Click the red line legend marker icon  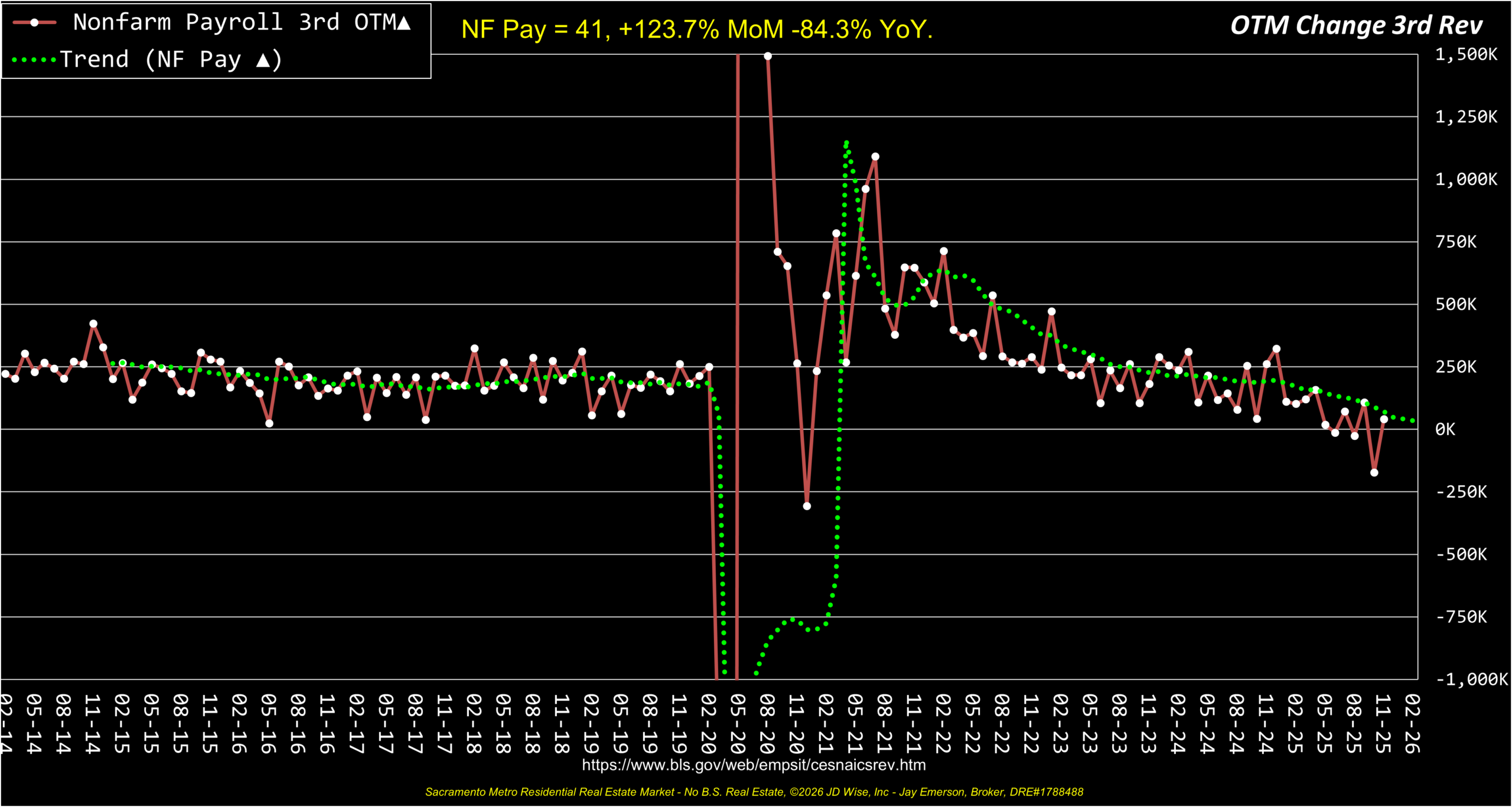pyautogui.click(x=34, y=23)
